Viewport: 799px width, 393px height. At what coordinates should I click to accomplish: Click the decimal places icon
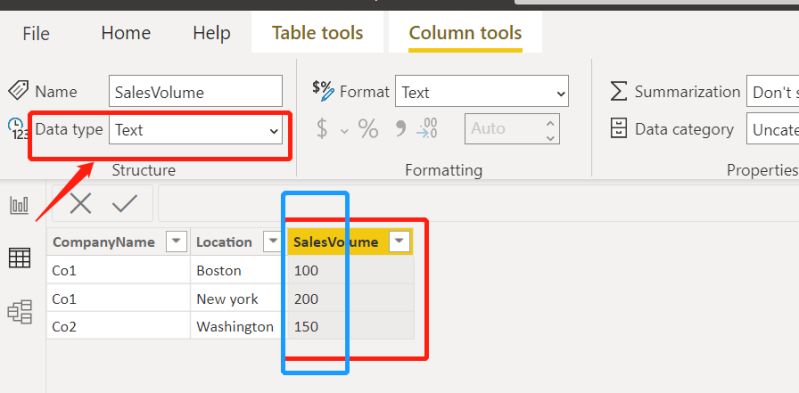pyautogui.click(x=427, y=128)
